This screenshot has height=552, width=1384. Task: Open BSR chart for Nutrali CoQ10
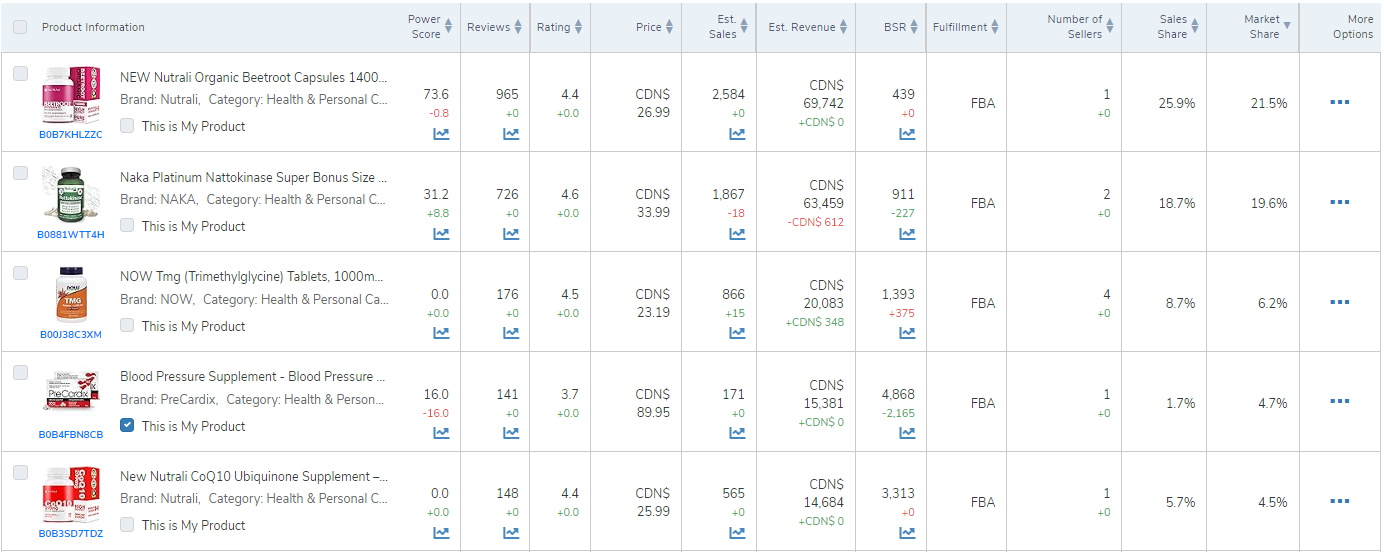907,533
